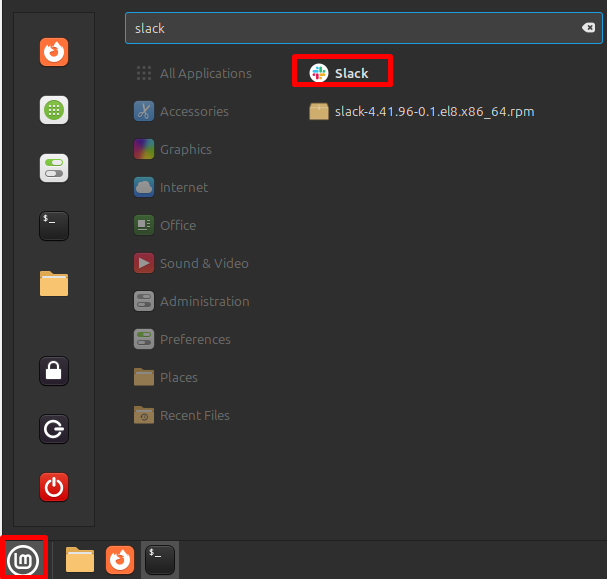Image resolution: width=607 pixels, height=579 pixels.
Task: Open System Settings from favorites sidebar
Action: click(x=54, y=168)
